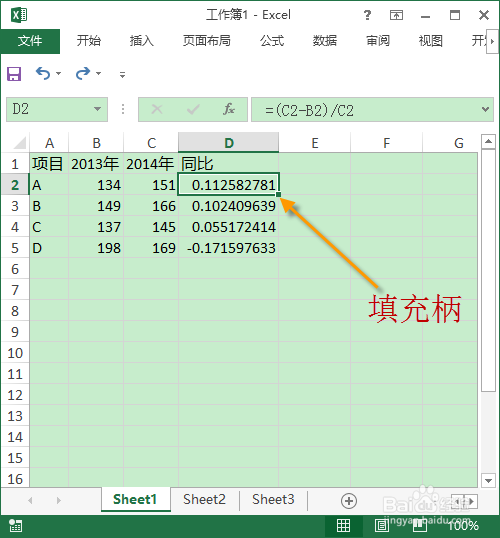This screenshot has height=538, width=500.
Task: Select the column D header
Action: 229,143
